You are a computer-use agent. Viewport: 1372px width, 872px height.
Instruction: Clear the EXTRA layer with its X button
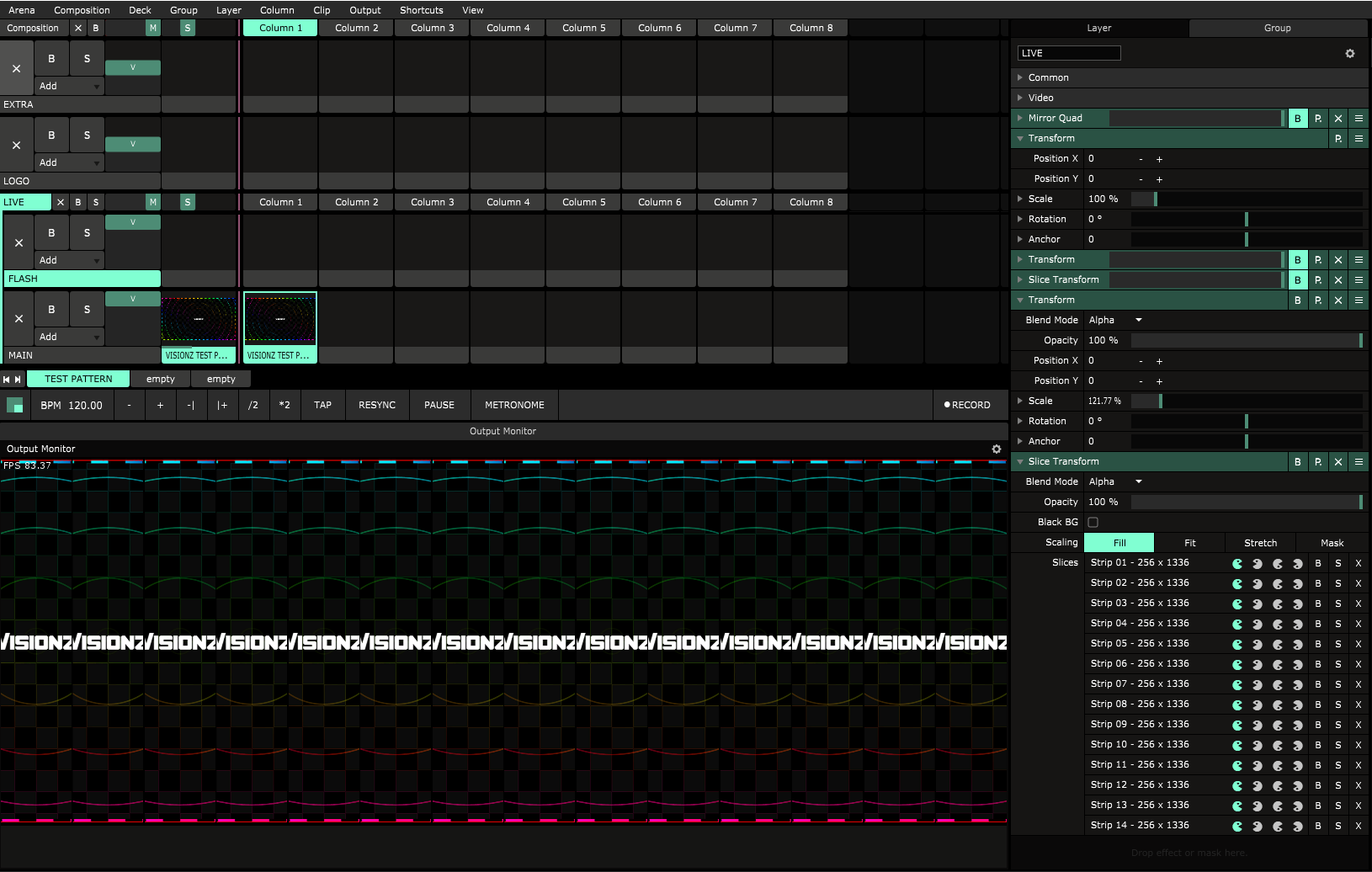pyautogui.click(x=17, y=69)
